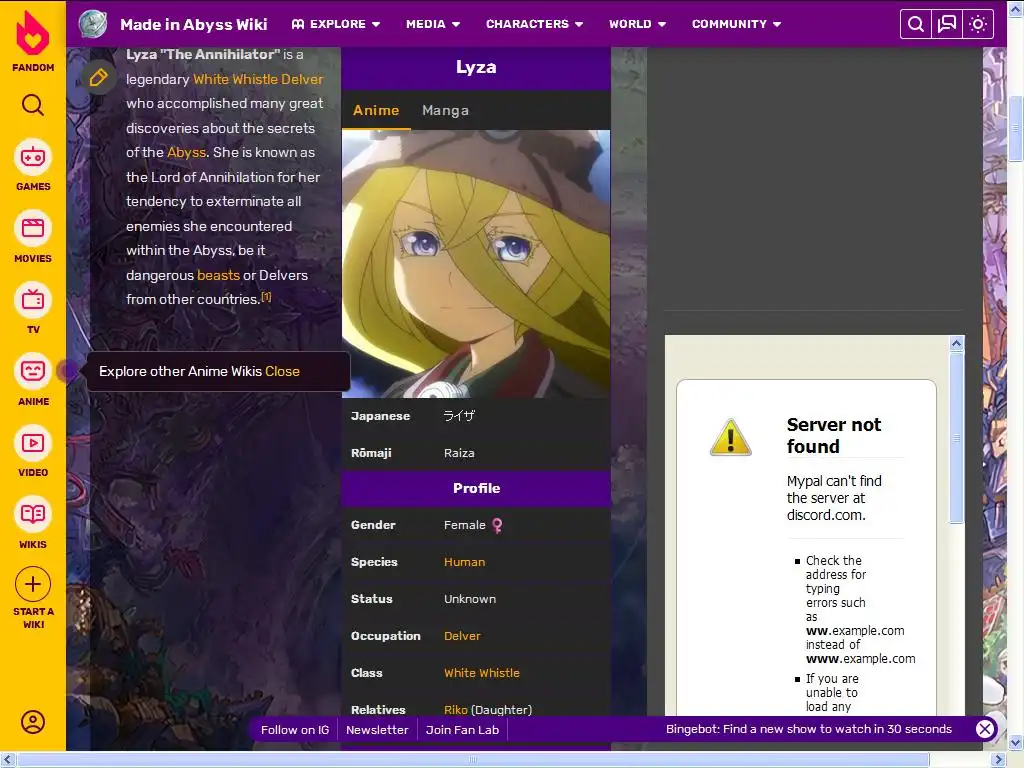The height and width of the screenshot is (768, 1024).
Task: Click the Status value 'Unknown'
Action: coord(470,599)
